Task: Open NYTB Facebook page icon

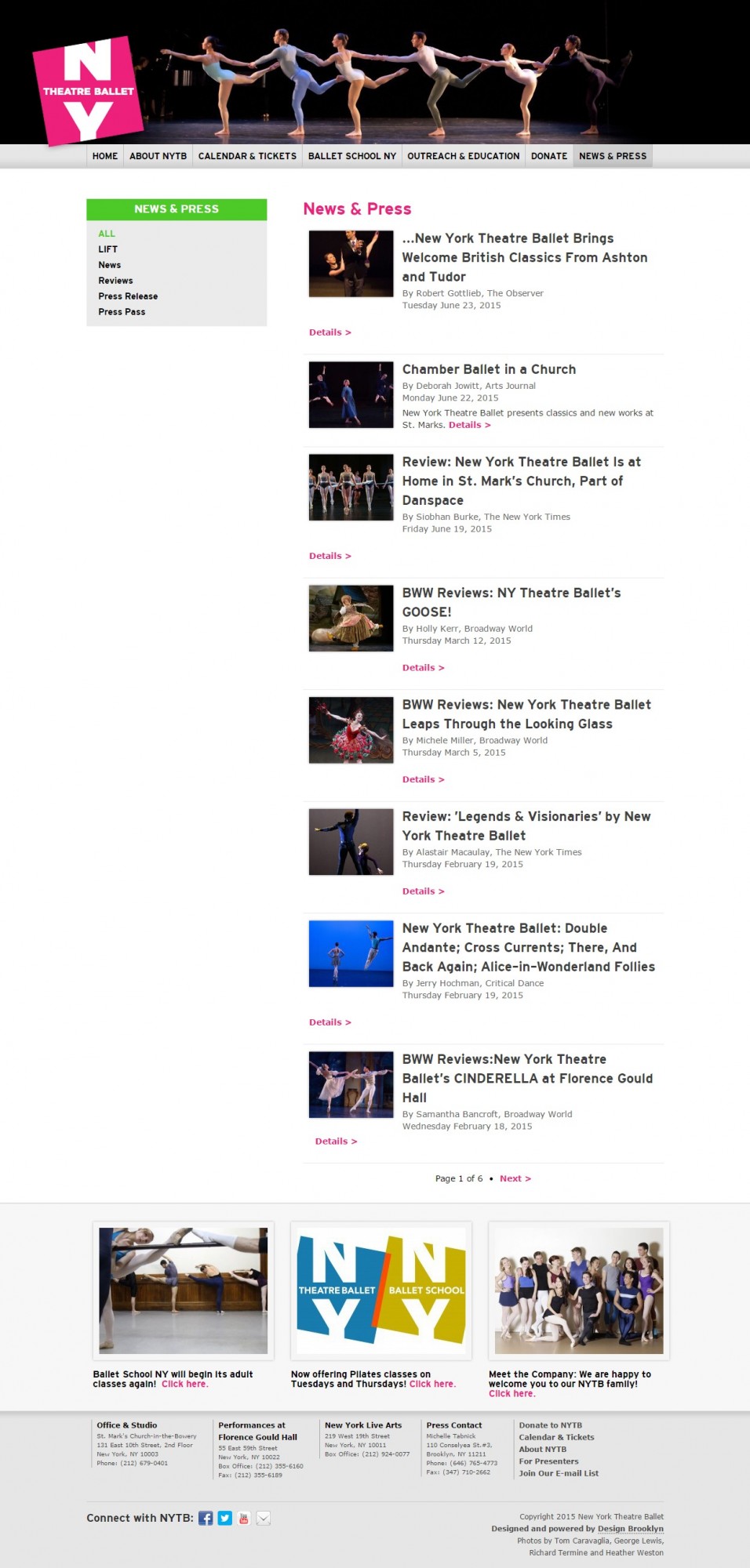Action: pos(206,1518)
